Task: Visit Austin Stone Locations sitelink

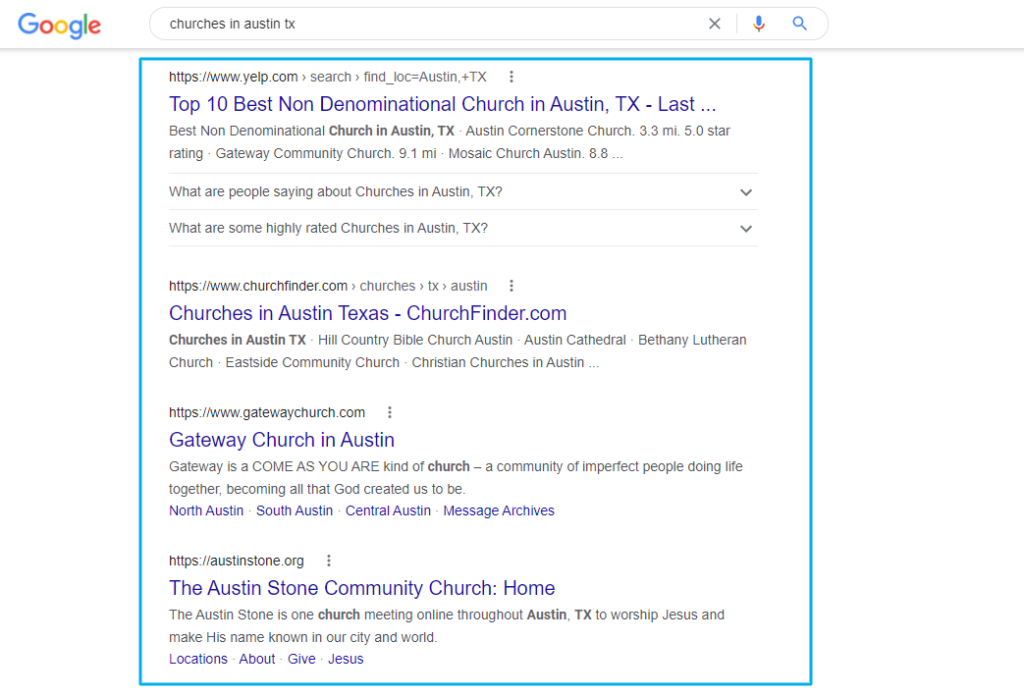Action: click(x=198, y=659)
